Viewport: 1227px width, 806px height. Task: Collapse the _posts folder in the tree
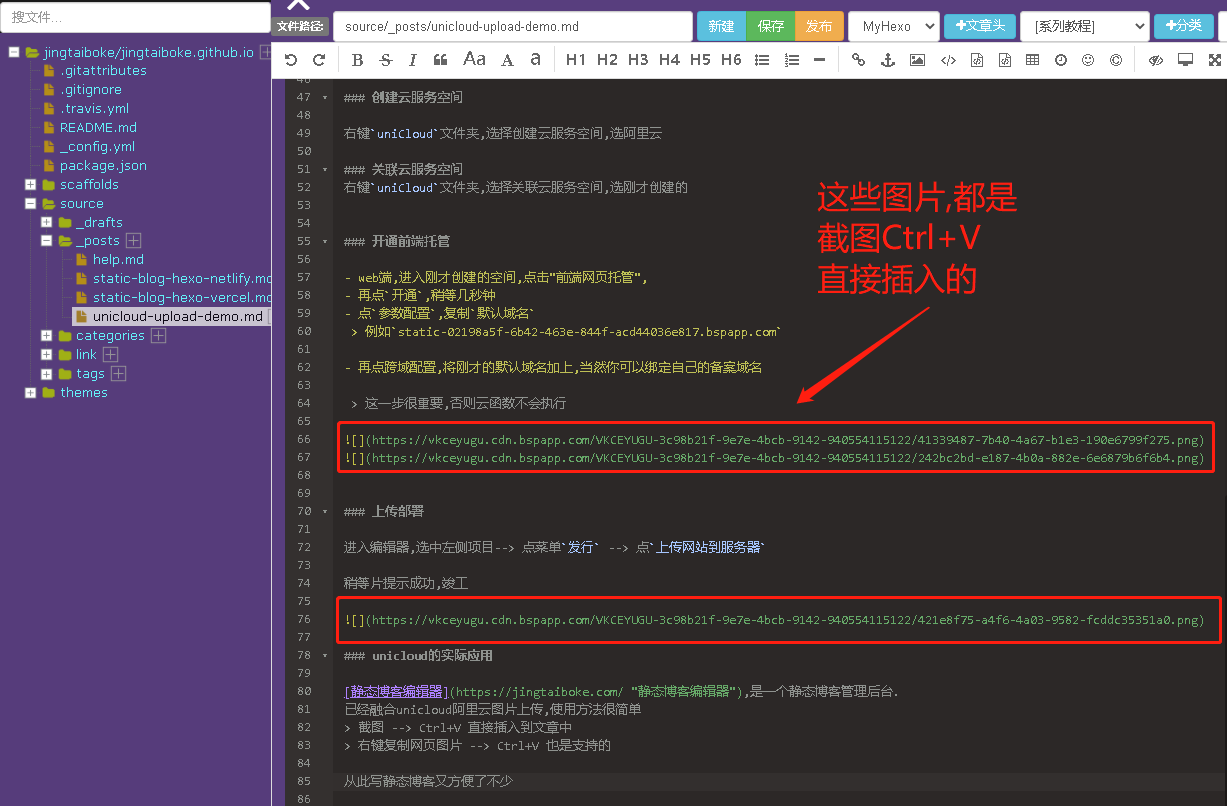pyautogui.click(x=46, y=240)
